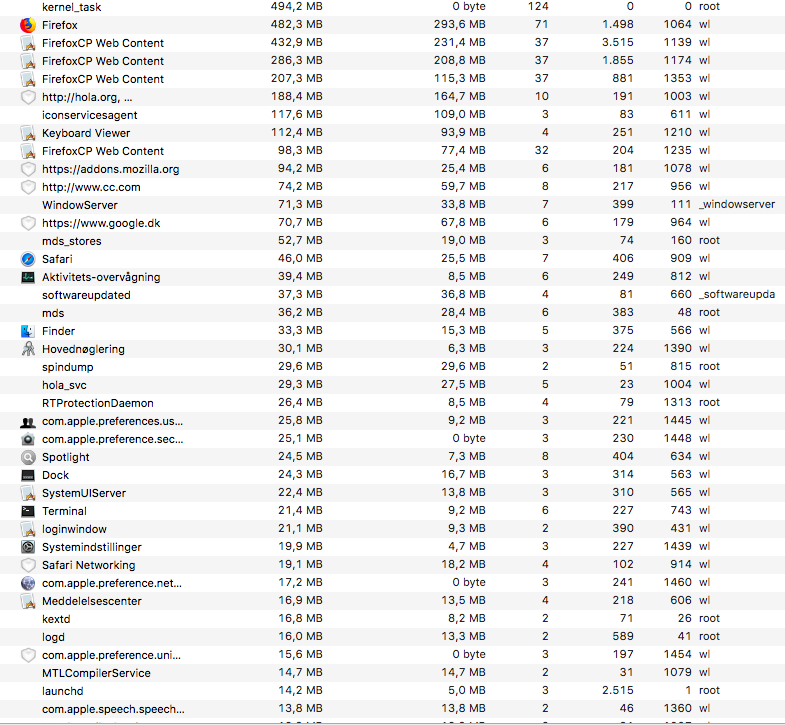
Task: Click the Dock process icon
Action: click(28, 475)
